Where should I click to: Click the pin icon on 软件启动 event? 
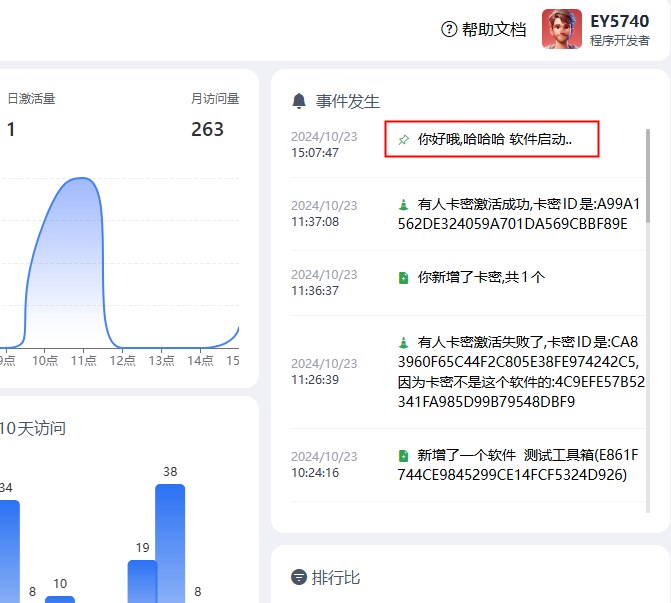(403, 140)
